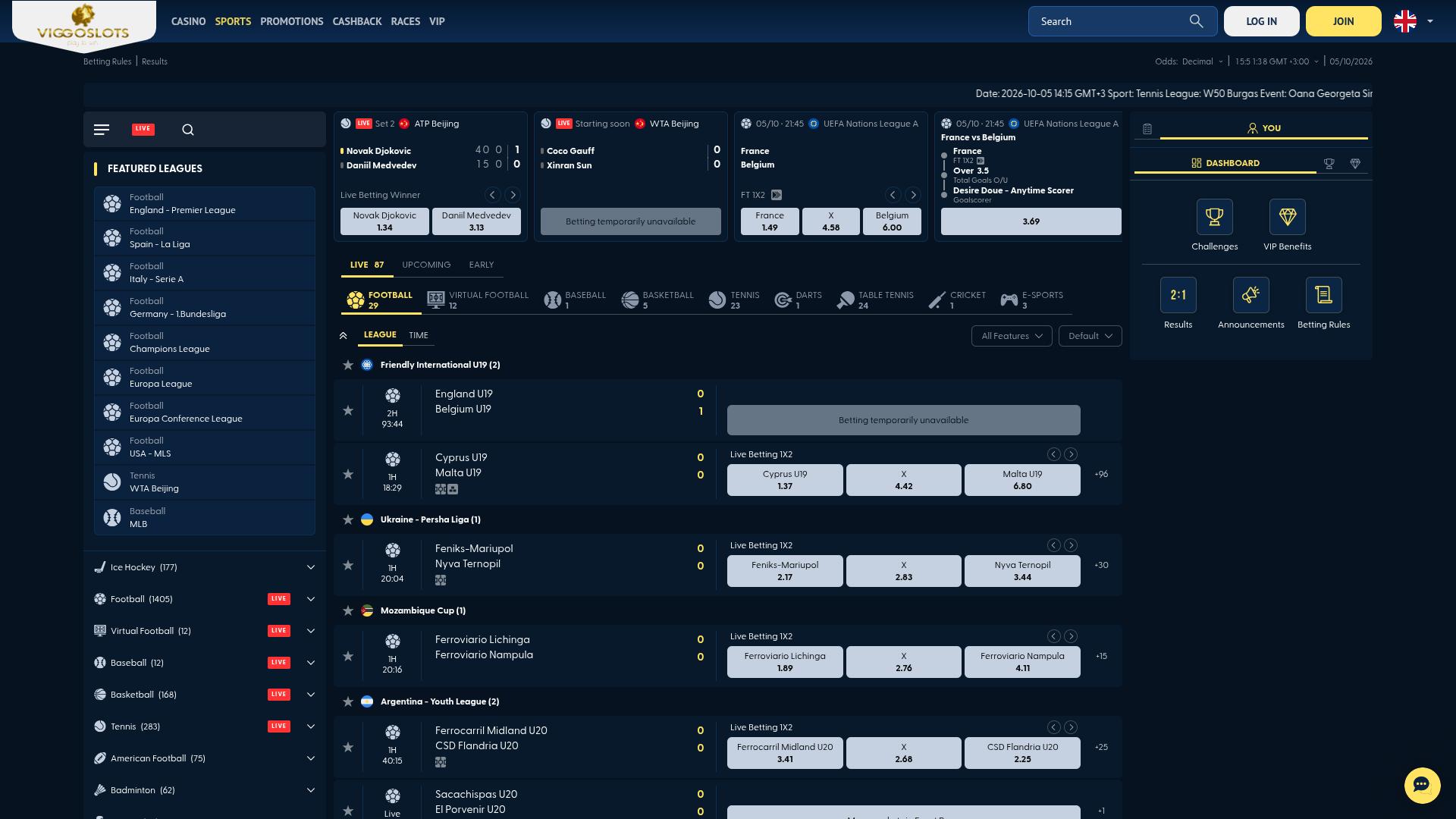
Task: Open the Challenges trophy icon
Action: tap(1215, 217)
